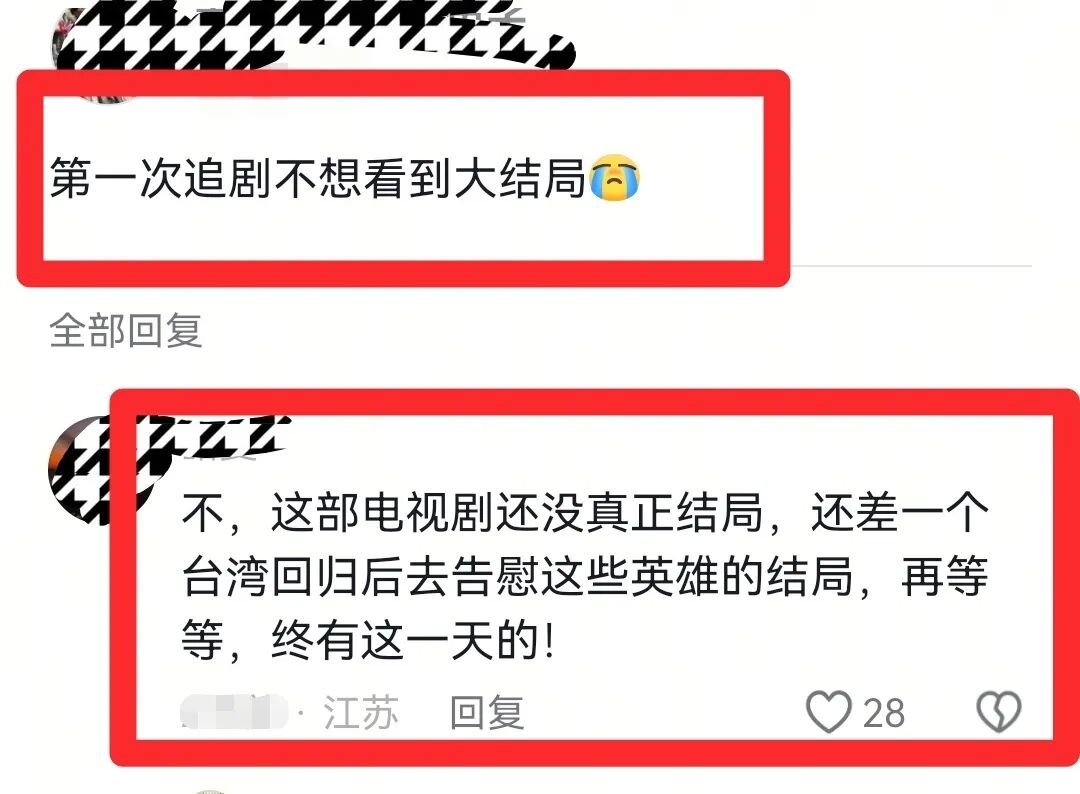Click the words 再等 ending the second reply line
The width and height of the screenshot is (1080, 794).
click(x=945, y=577)
